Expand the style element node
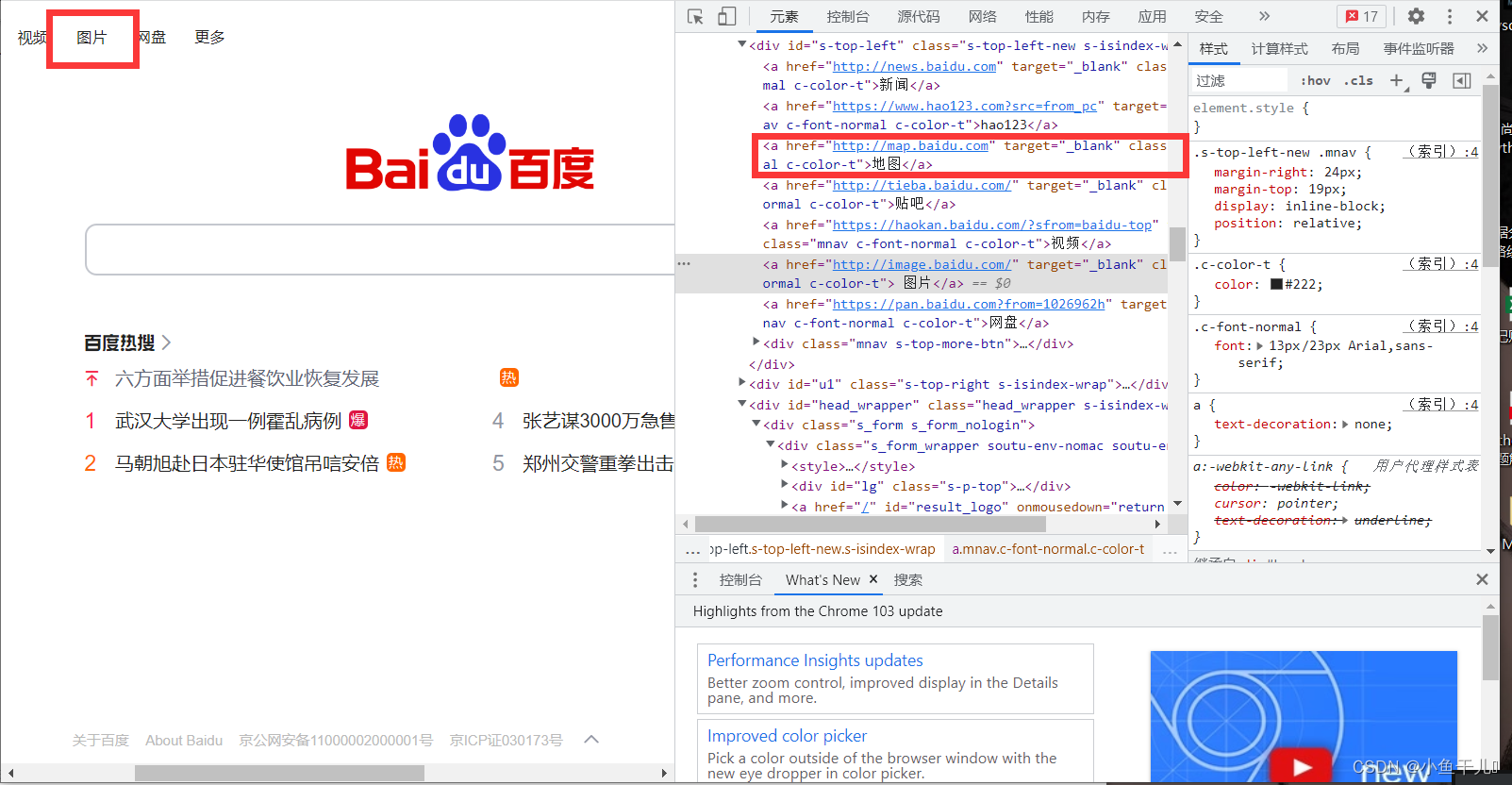The height and width of the screenshot is (785, 1512). (x=785, y=464)
